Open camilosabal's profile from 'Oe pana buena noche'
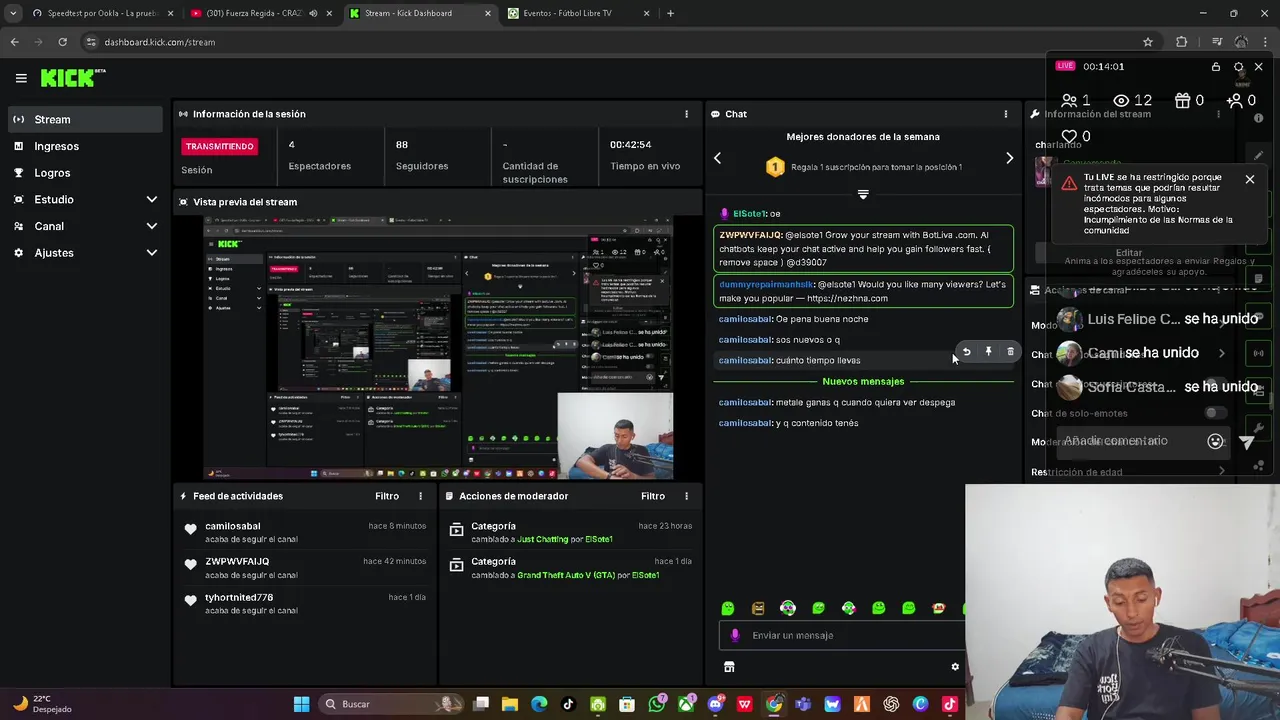The image size is (1280, 720). (x=745, y=319)
